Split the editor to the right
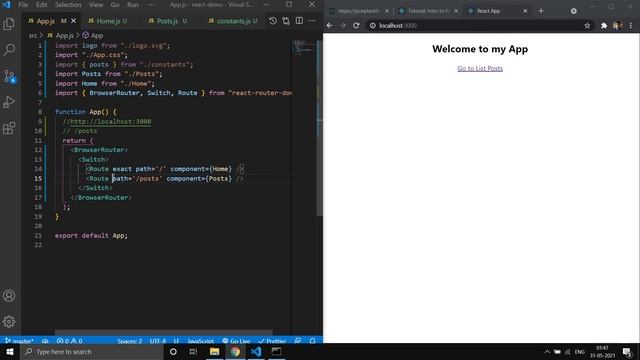The image size is (640, 360). (299, 20)
